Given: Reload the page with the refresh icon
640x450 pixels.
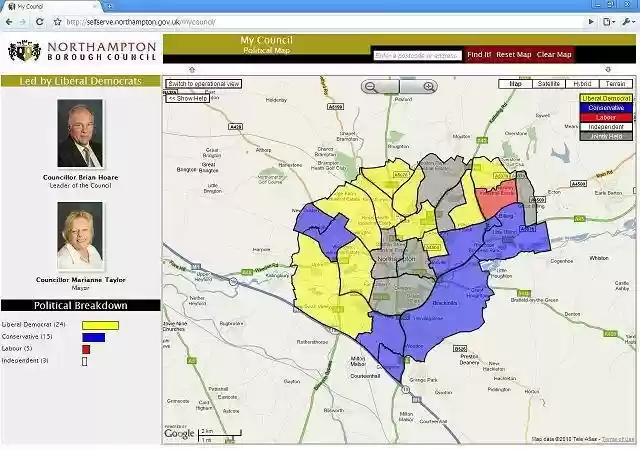Looking at the screenshot, I should click(40, 21).
